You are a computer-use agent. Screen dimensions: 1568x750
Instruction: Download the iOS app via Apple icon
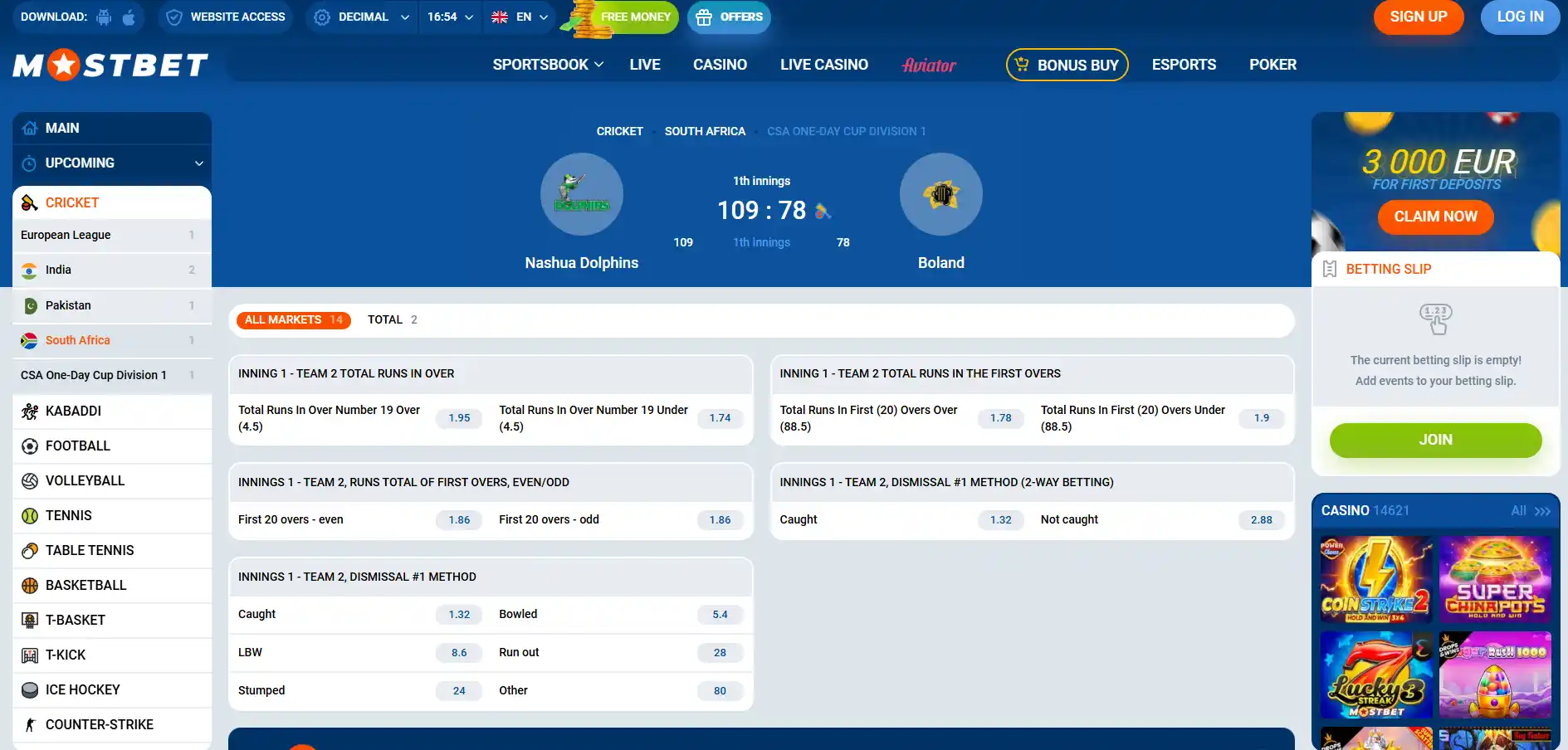[129, 17]
